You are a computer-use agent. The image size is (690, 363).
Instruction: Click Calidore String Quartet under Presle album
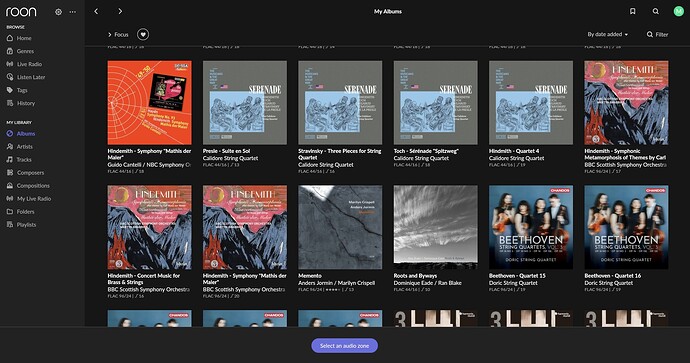[231, 158]
